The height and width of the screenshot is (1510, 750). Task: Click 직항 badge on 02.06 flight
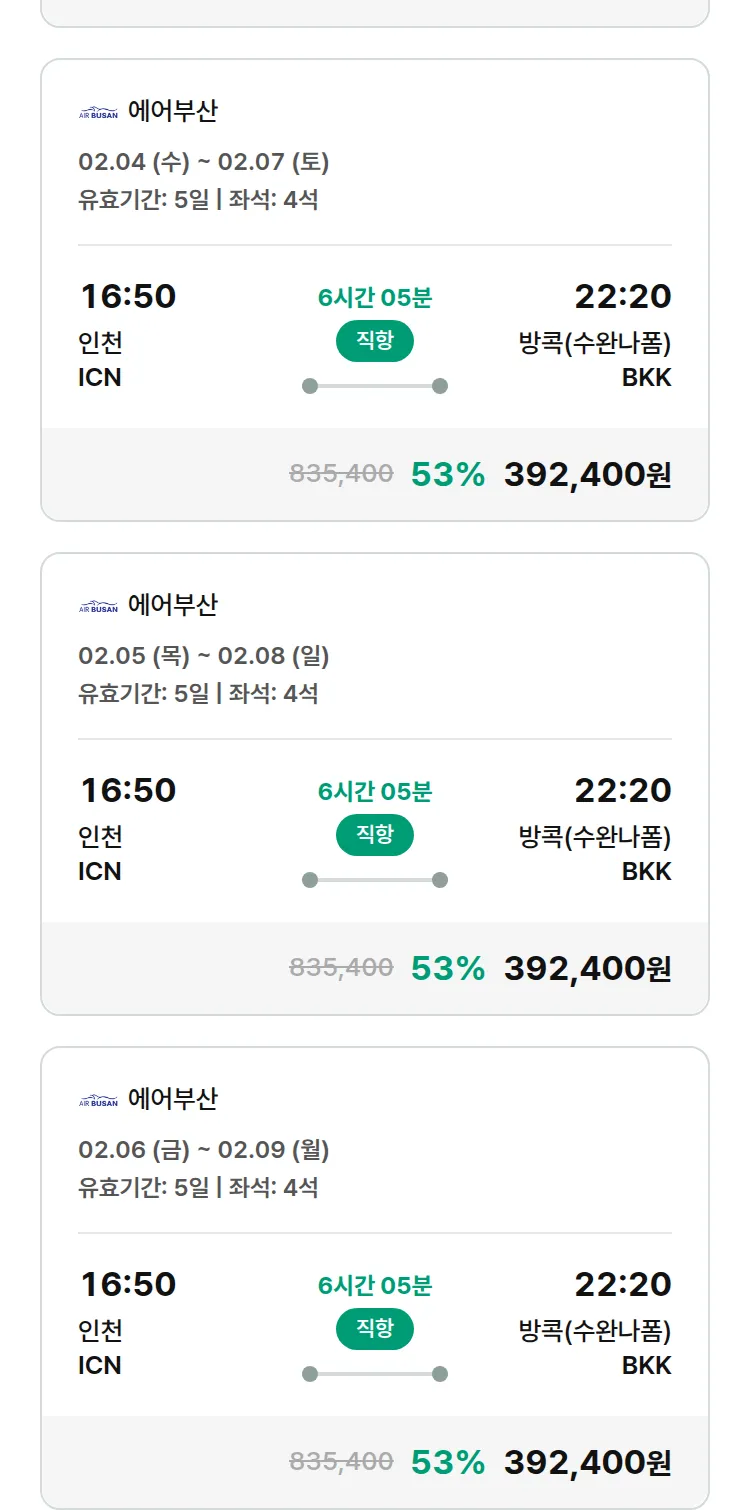tap(374, 1329)
